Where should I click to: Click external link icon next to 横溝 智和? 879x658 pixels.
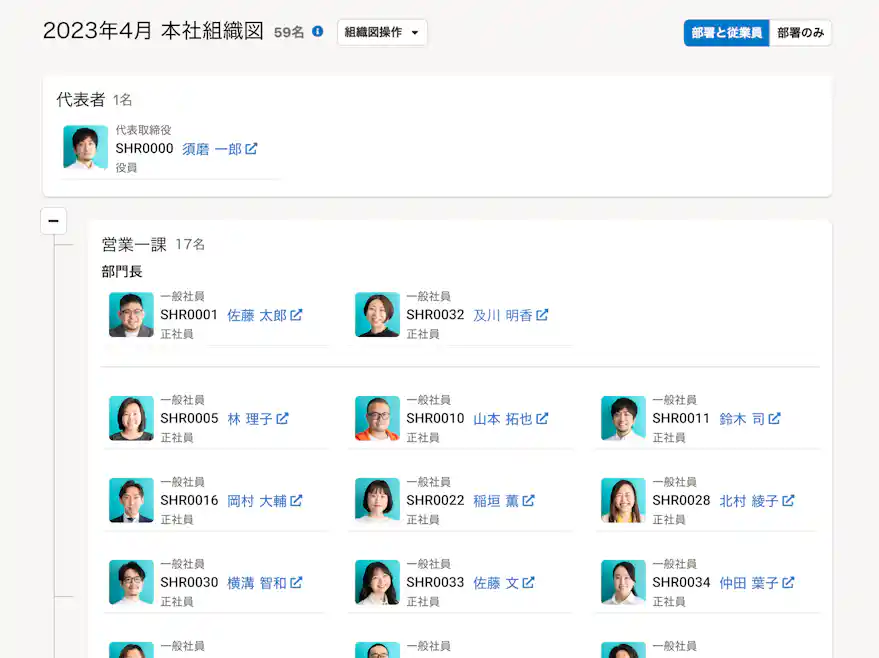(x=297, y=583)
